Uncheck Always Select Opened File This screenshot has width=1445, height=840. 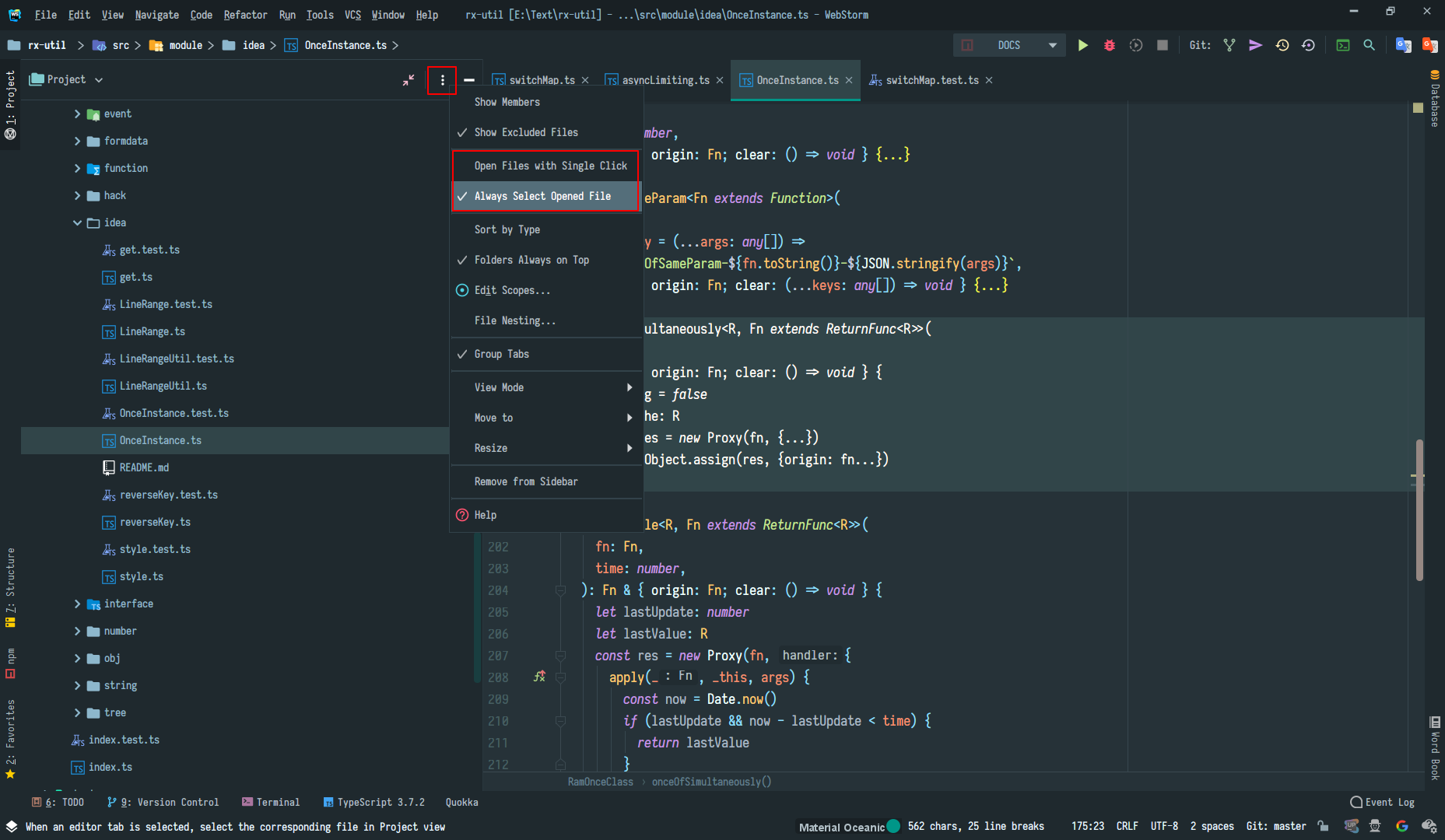coord(546,196)
